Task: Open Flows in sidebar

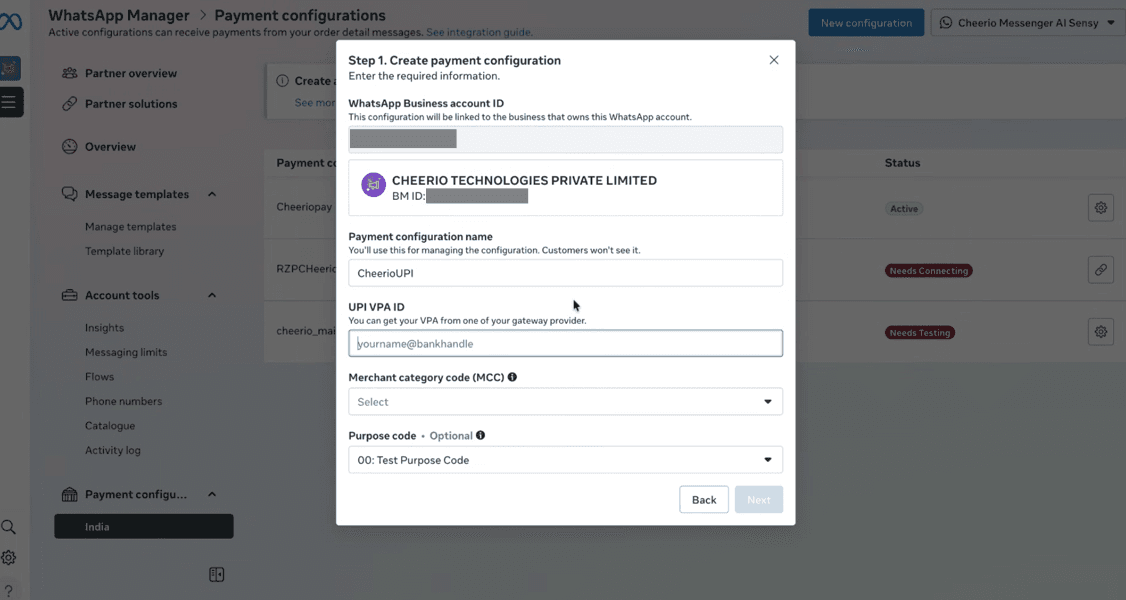Action: click(99, 376)
